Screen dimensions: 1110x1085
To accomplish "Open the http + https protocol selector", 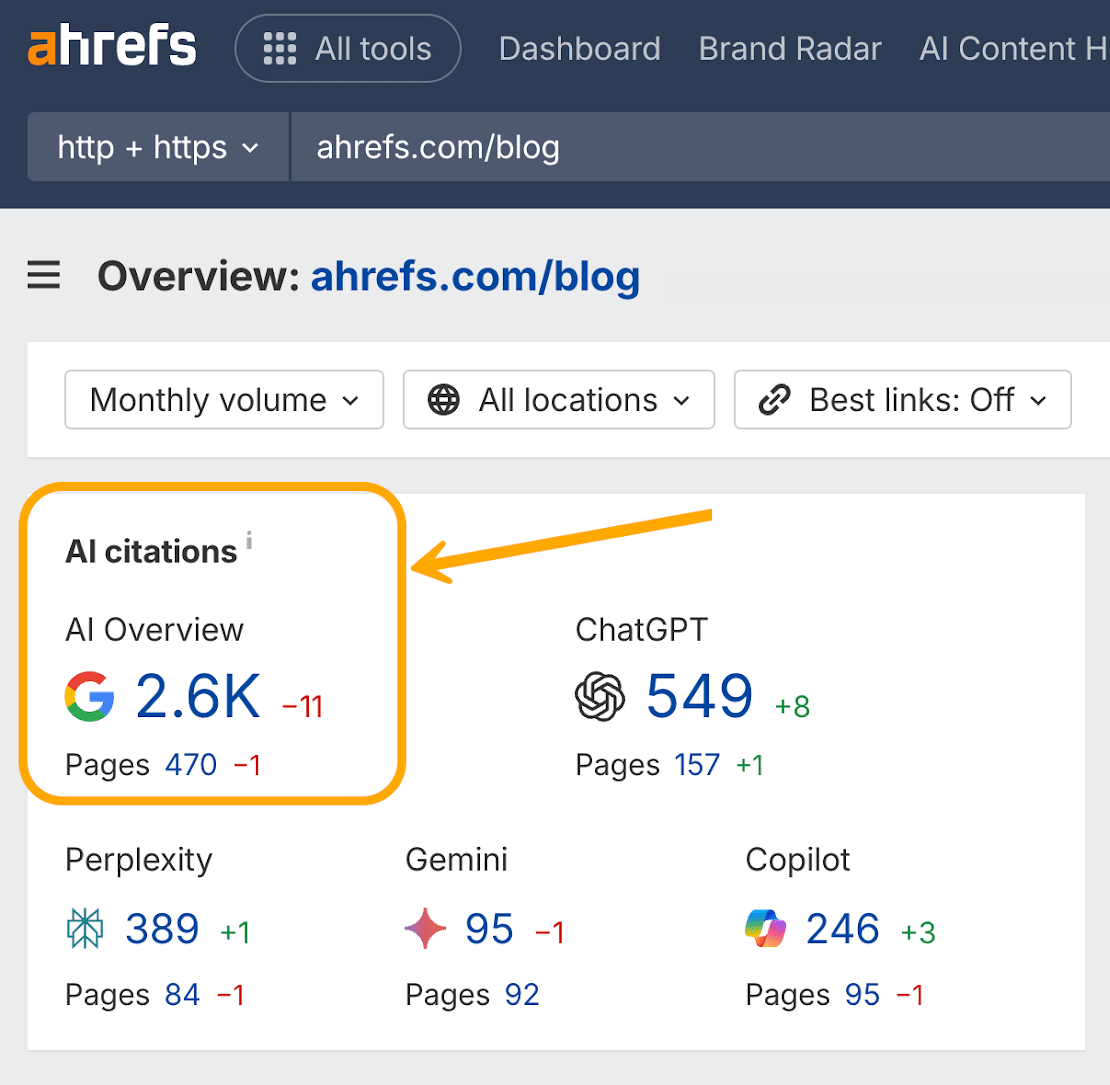I will point(156,146).
